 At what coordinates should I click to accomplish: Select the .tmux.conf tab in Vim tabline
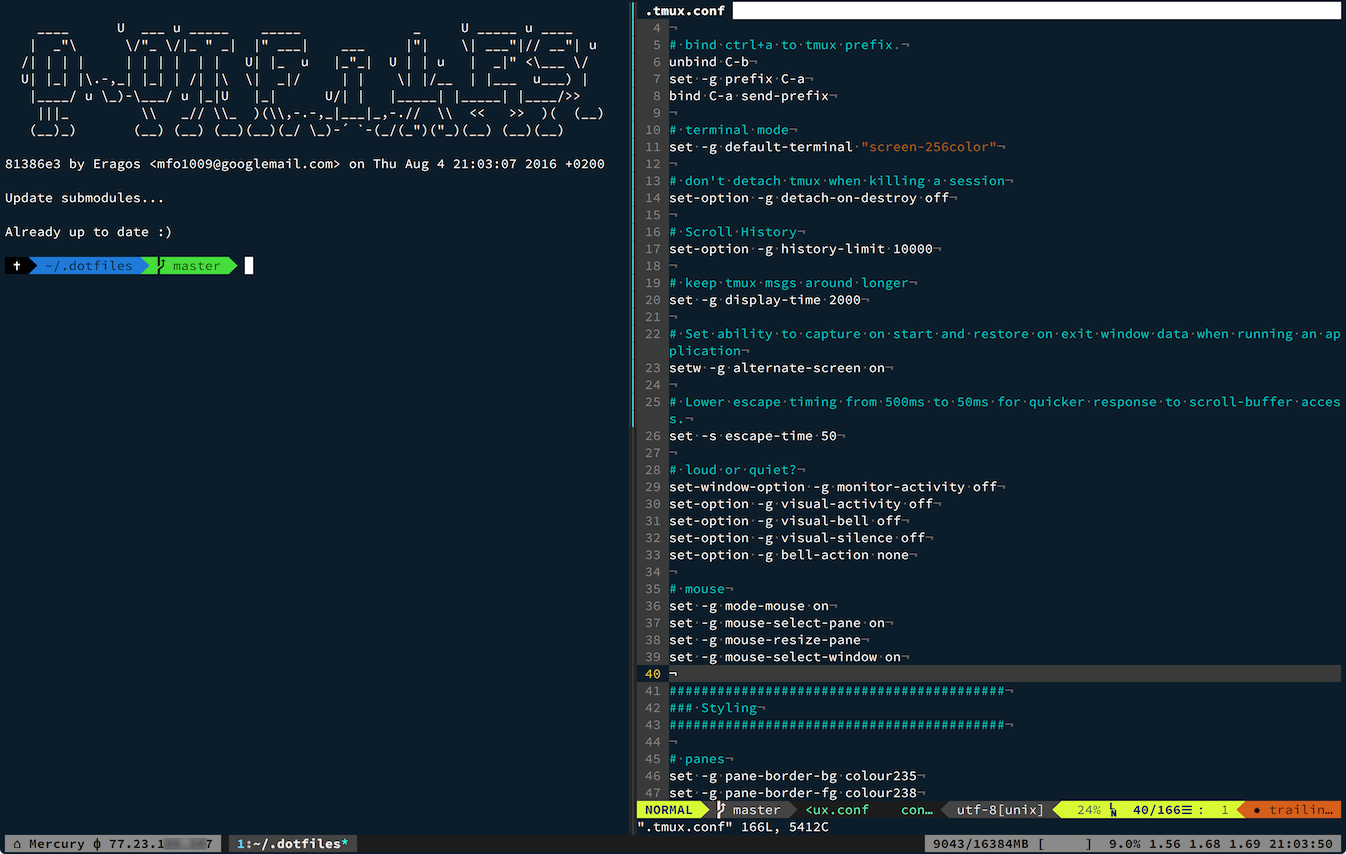685,11
